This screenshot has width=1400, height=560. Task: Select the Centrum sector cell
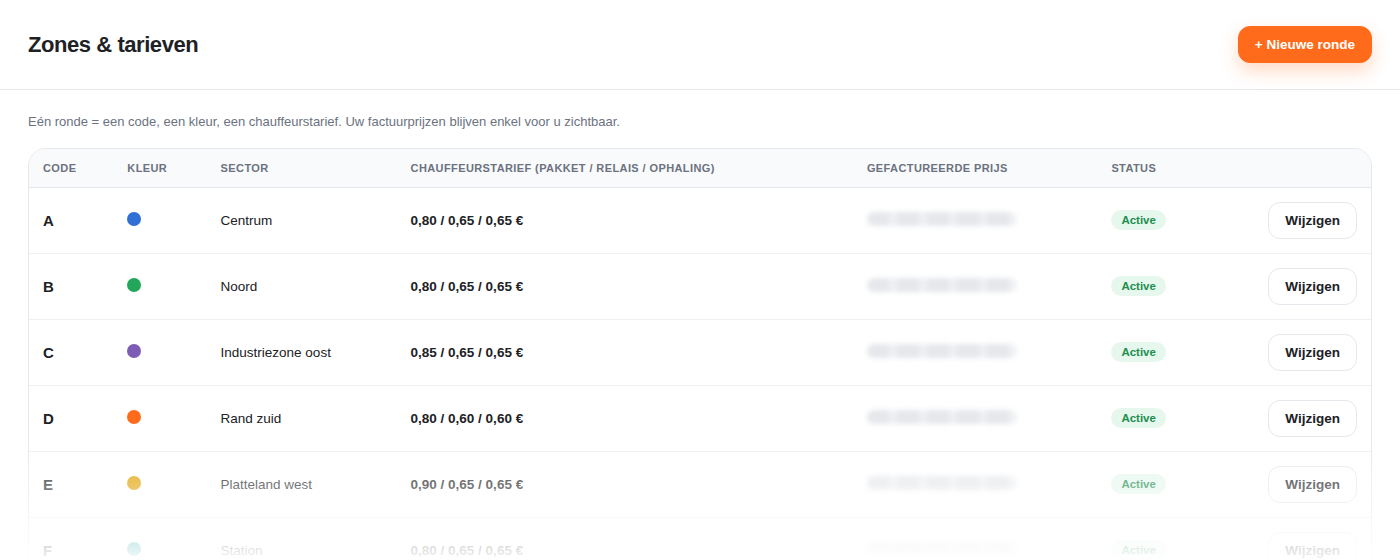[246, 220]
